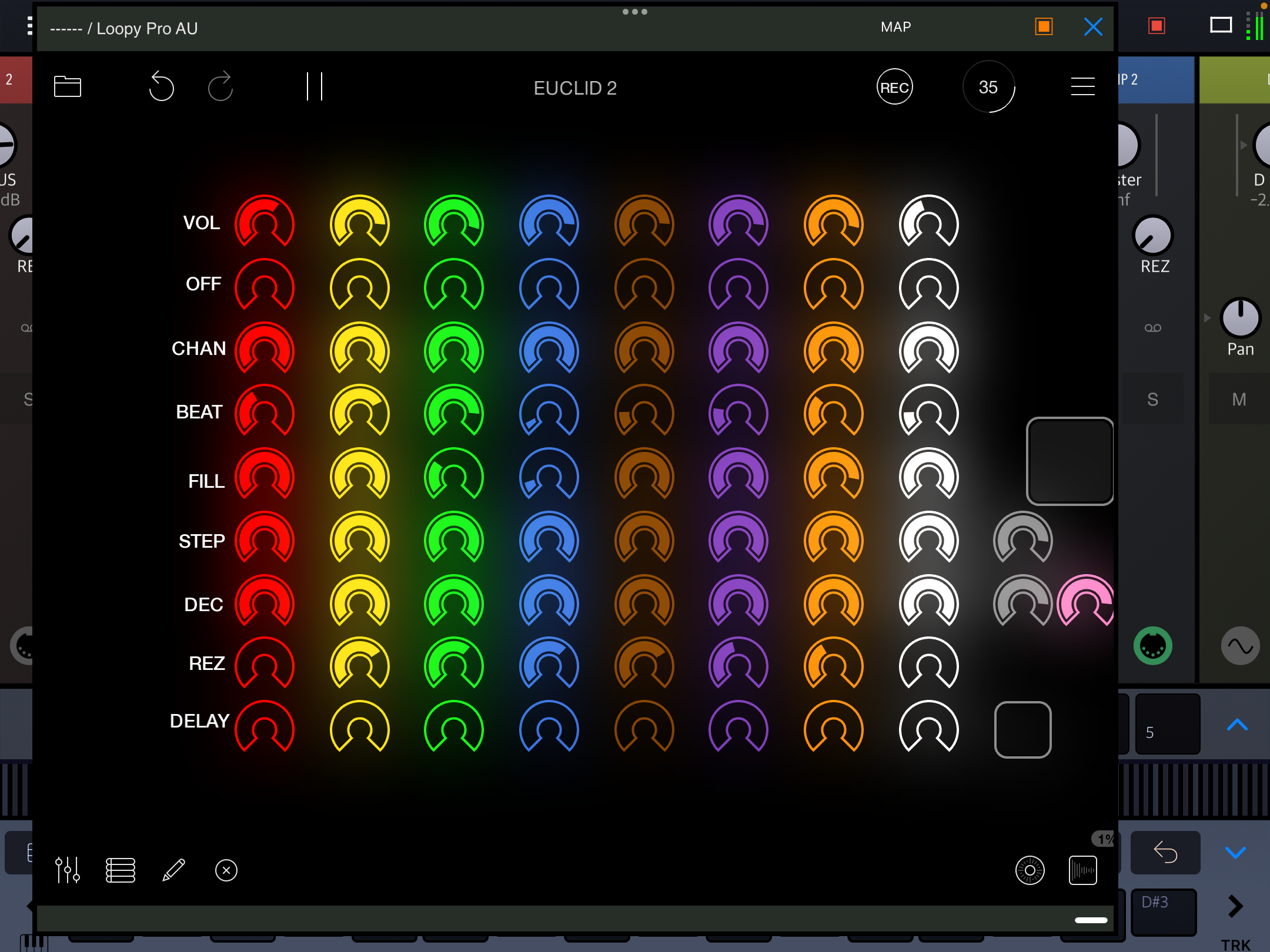Open the hamburger menu
Screen dimensions: 1270x952
pyautogui.click(x=1082, y=87)
